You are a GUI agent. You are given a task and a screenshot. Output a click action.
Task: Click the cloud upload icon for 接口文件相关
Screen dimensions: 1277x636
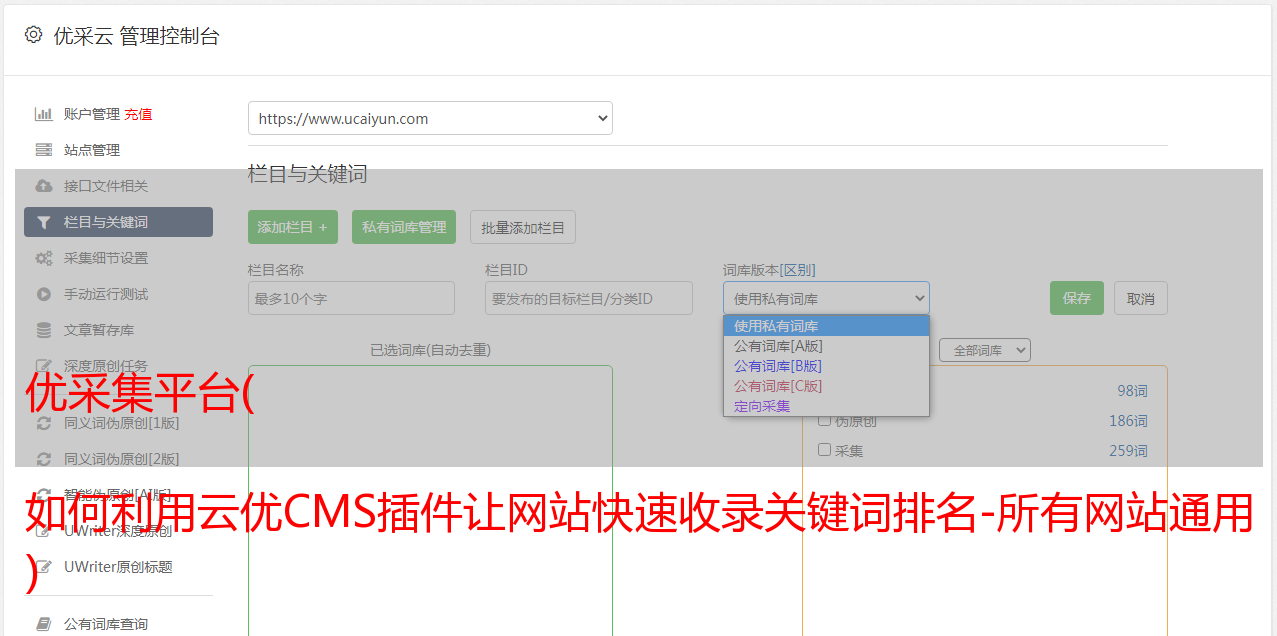point(43,186)
